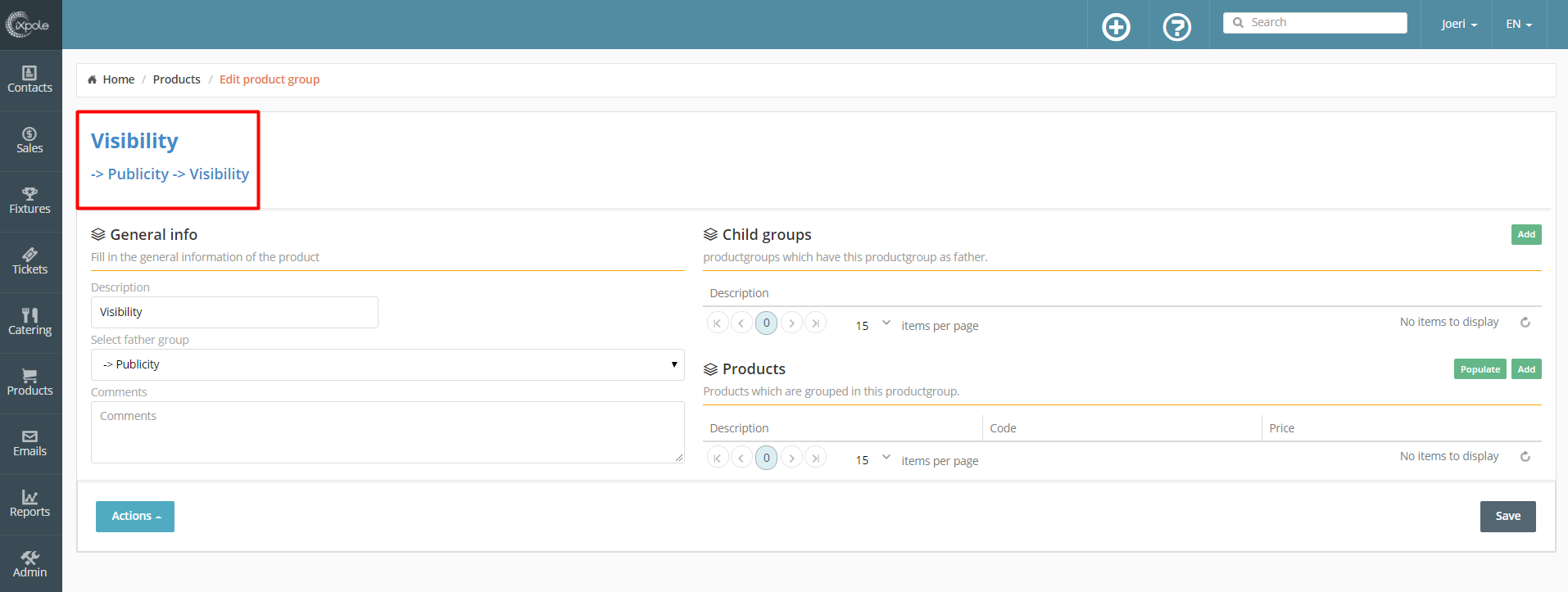
Task: Select page 0 in Child groups pager
Action: click(x=767, y=323)
